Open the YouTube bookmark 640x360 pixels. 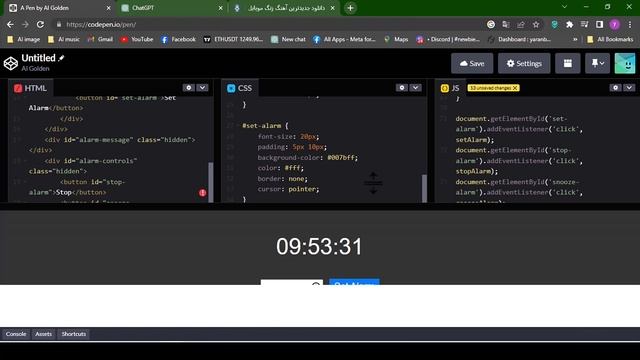click(x=137, y=39)
